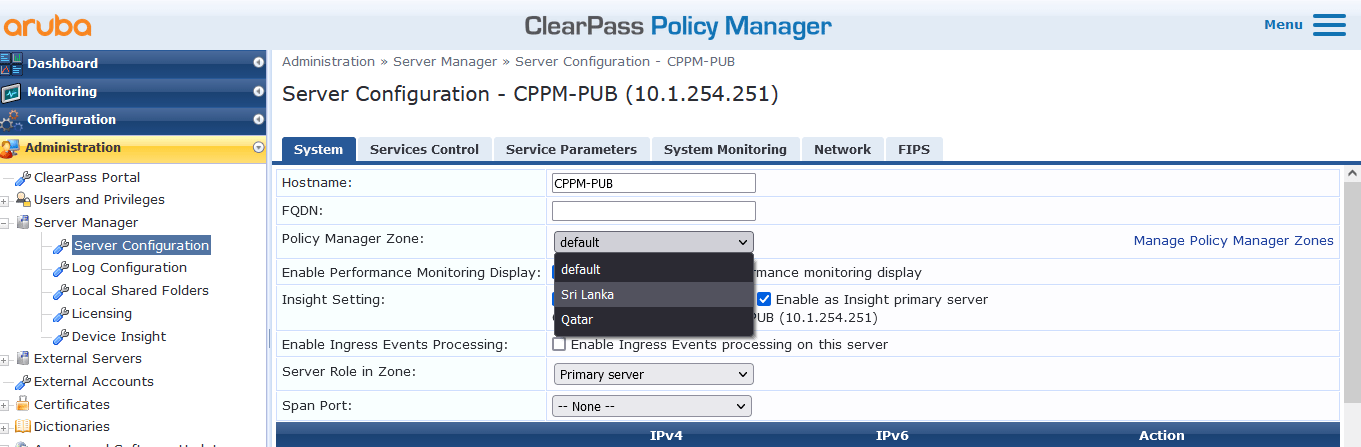The image size is (1361, 447).
Task: Click the Licensing wrench icon
Action: pyautogui.click(x=61, y=314)
